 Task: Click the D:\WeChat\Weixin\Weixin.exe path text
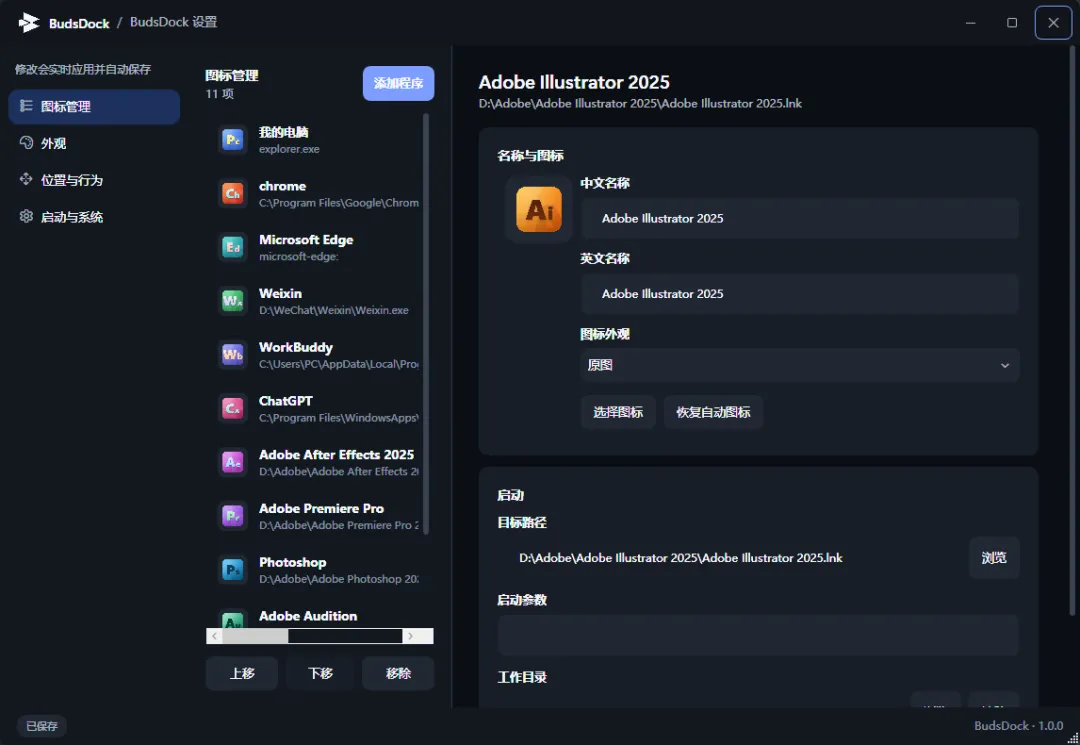tap(334, 310)
